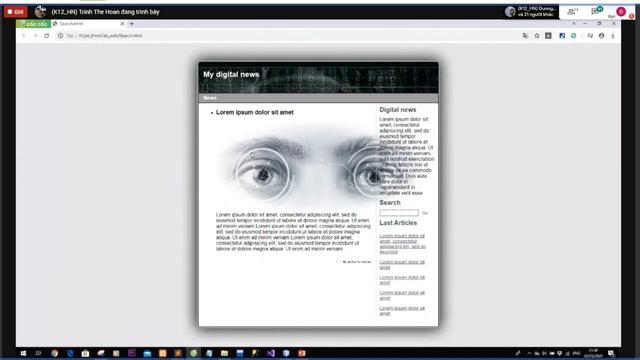
Task: View site information icon in address bar
Action: coord(60,36)
